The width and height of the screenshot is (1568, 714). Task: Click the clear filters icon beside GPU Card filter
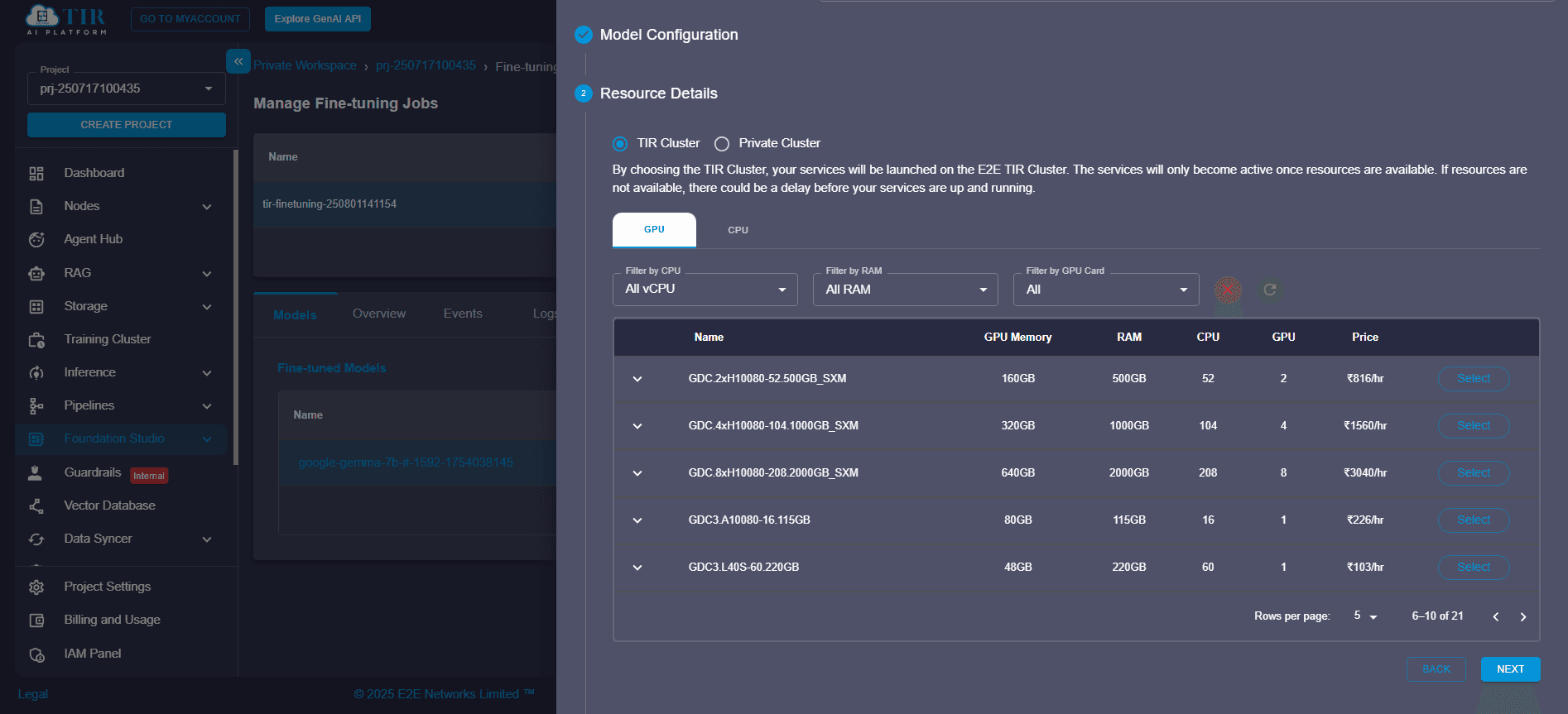1228,290
